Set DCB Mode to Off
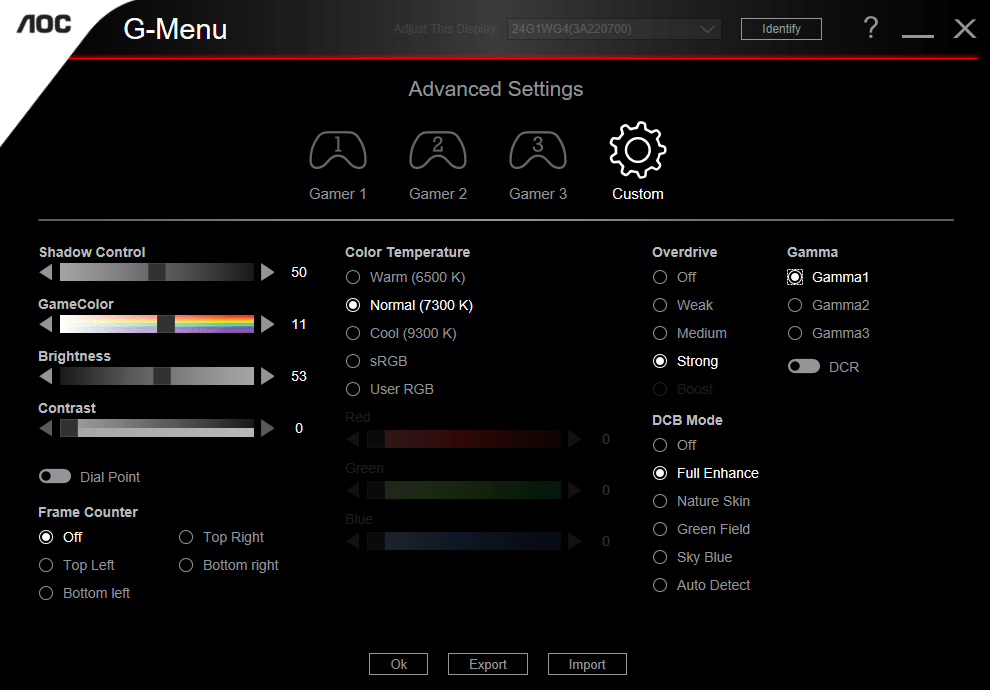Screen dimensions: 990x690 (674, 445)
